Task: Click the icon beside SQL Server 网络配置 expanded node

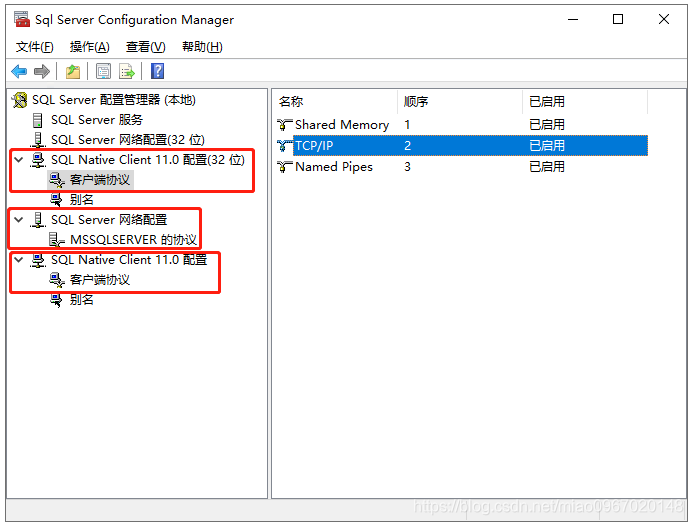Action: pyautogui.click(x=38, y=220)
